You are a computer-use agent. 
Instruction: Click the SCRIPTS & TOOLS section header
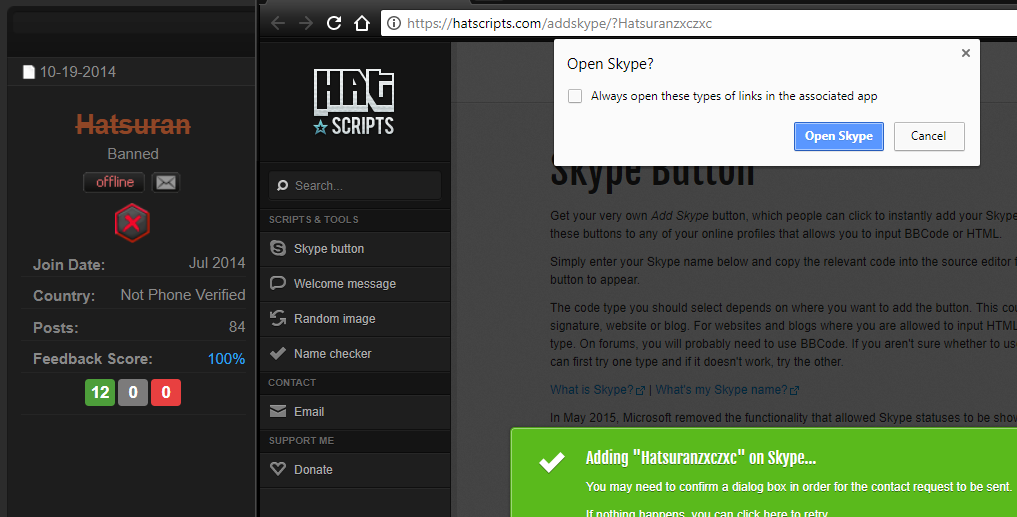click(314, 219)
